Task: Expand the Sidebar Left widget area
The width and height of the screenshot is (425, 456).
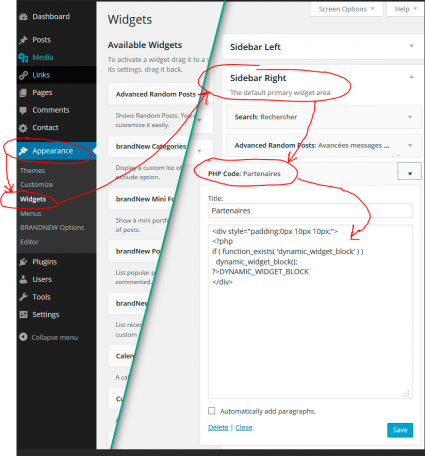Action: (x=411, y=46)
